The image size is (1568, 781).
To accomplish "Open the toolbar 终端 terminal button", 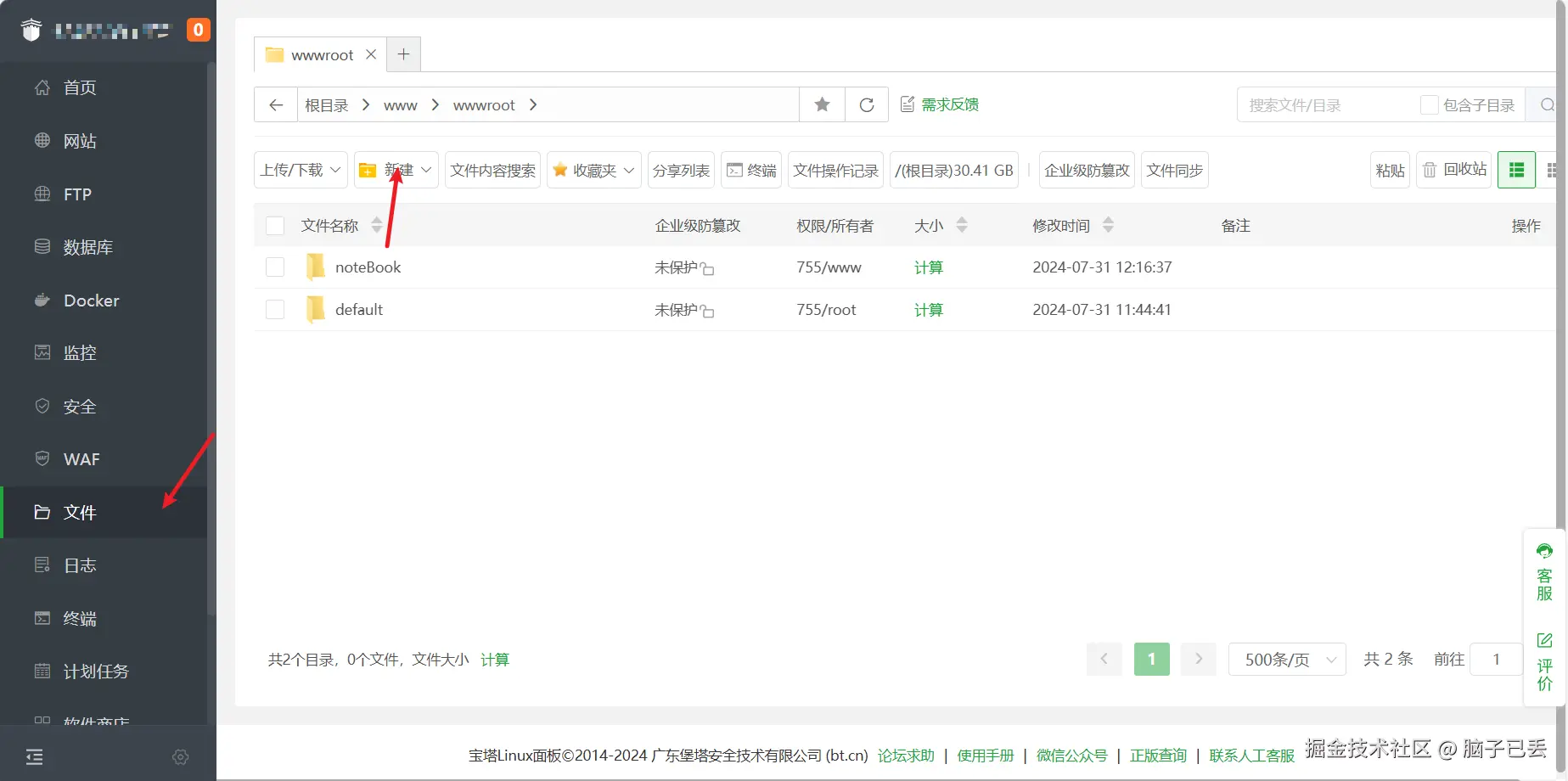I will tap(751, 170).
